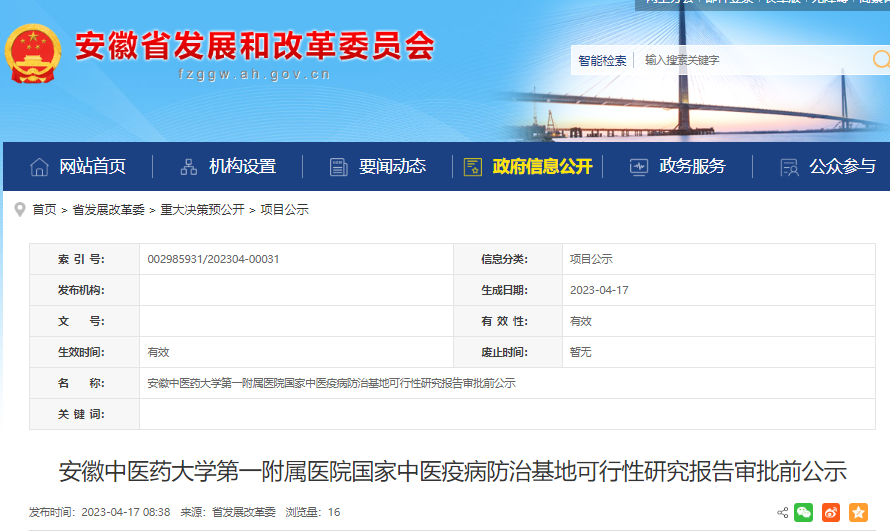Click the 发布机构 label cell
This screenshot has width=890, height=532.
pyautogui.click(x=85, y=290)
